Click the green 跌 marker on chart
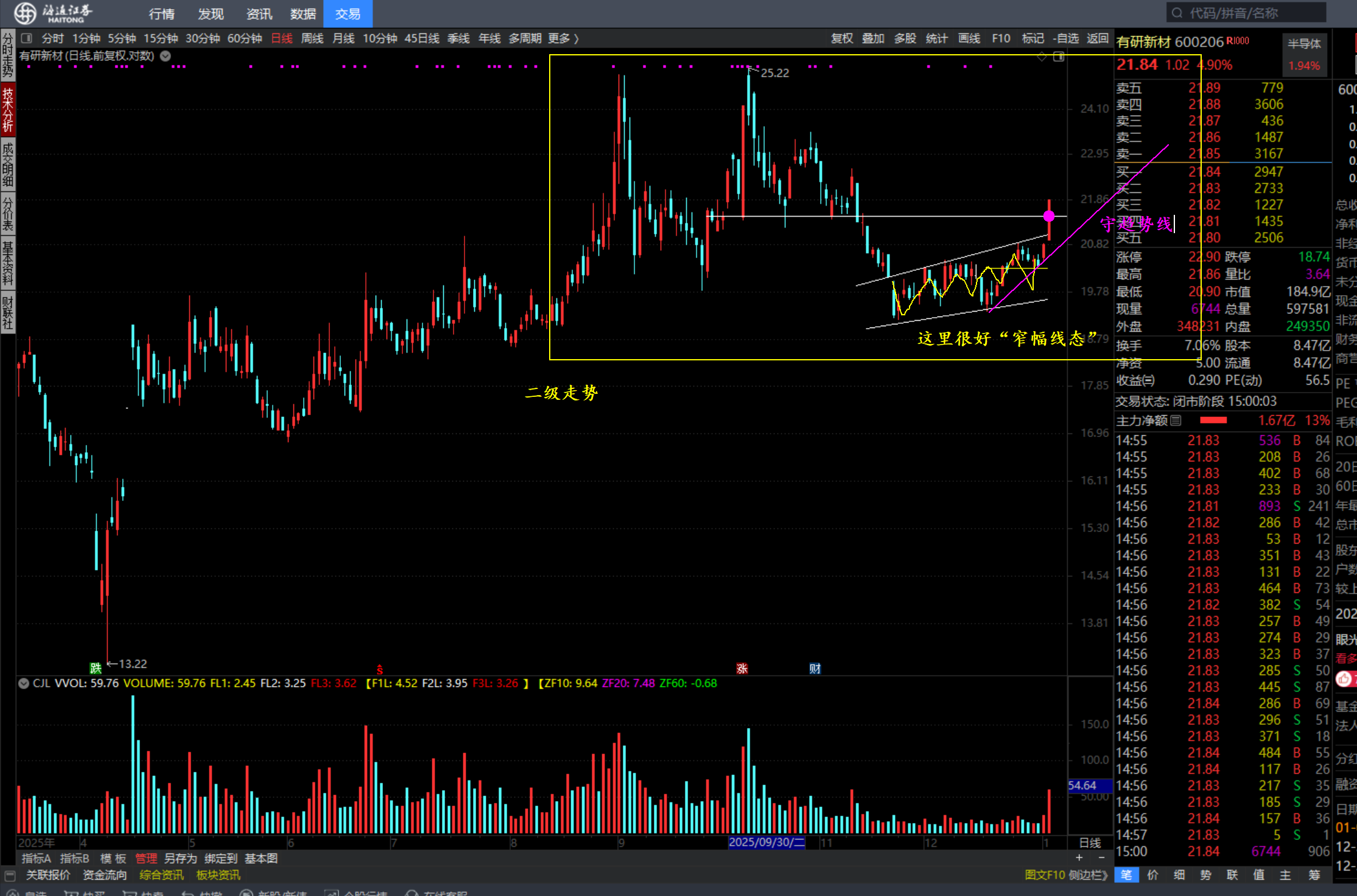Image resolution: width=1357 pixels, height=896 pixels. [96, 668]
